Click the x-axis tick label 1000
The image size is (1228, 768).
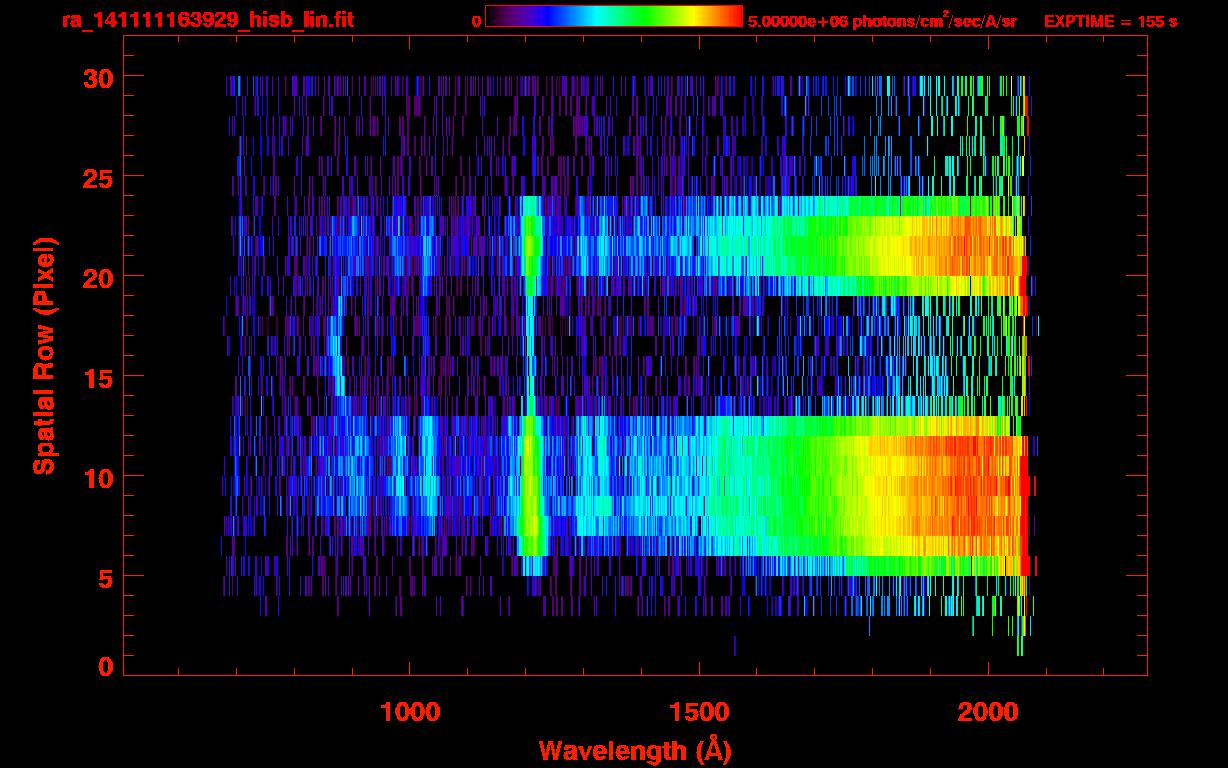tap(411, 711)
